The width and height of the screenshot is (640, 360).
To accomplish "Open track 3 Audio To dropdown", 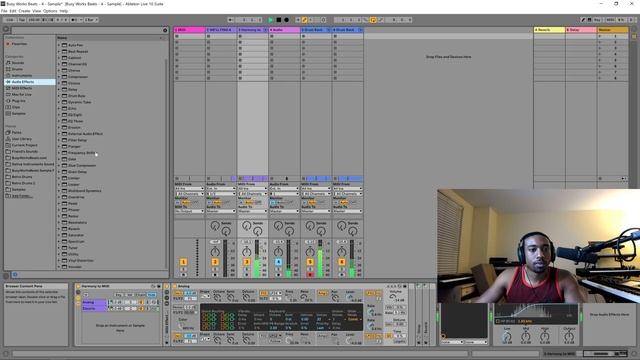I will pos(253,211).
